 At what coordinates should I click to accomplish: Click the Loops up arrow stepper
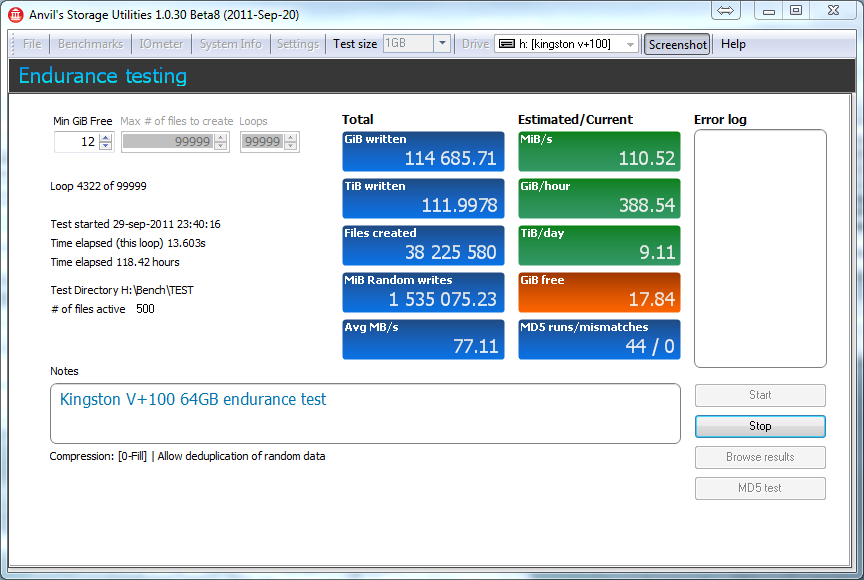tap(291, 137)
